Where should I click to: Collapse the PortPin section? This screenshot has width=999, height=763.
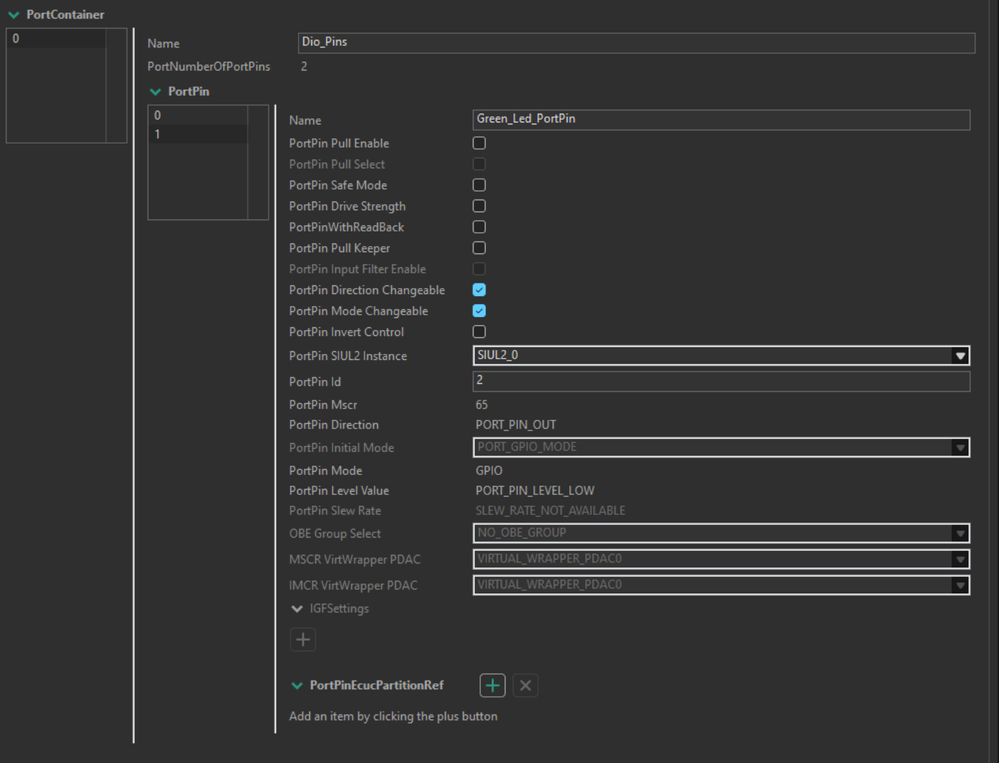coord(155,92)
